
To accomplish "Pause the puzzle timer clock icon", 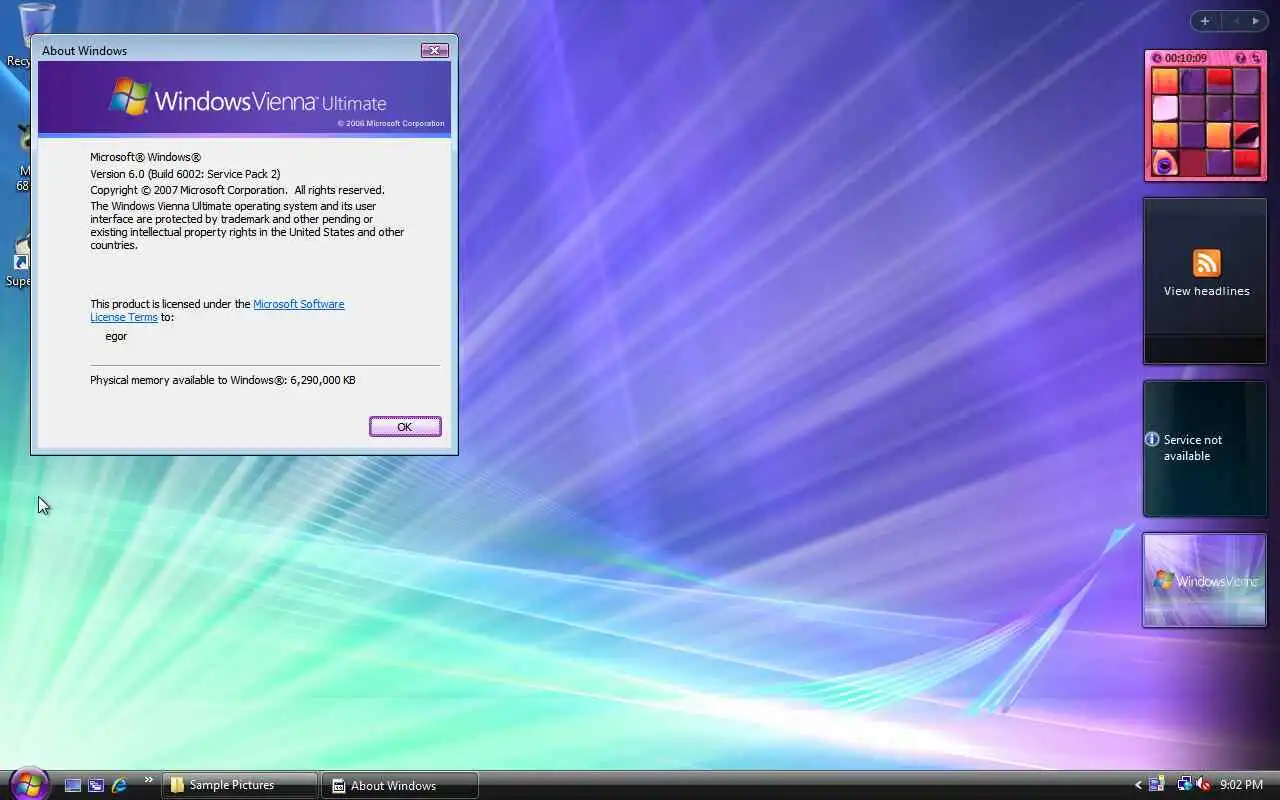I will tap(1157, 58).
